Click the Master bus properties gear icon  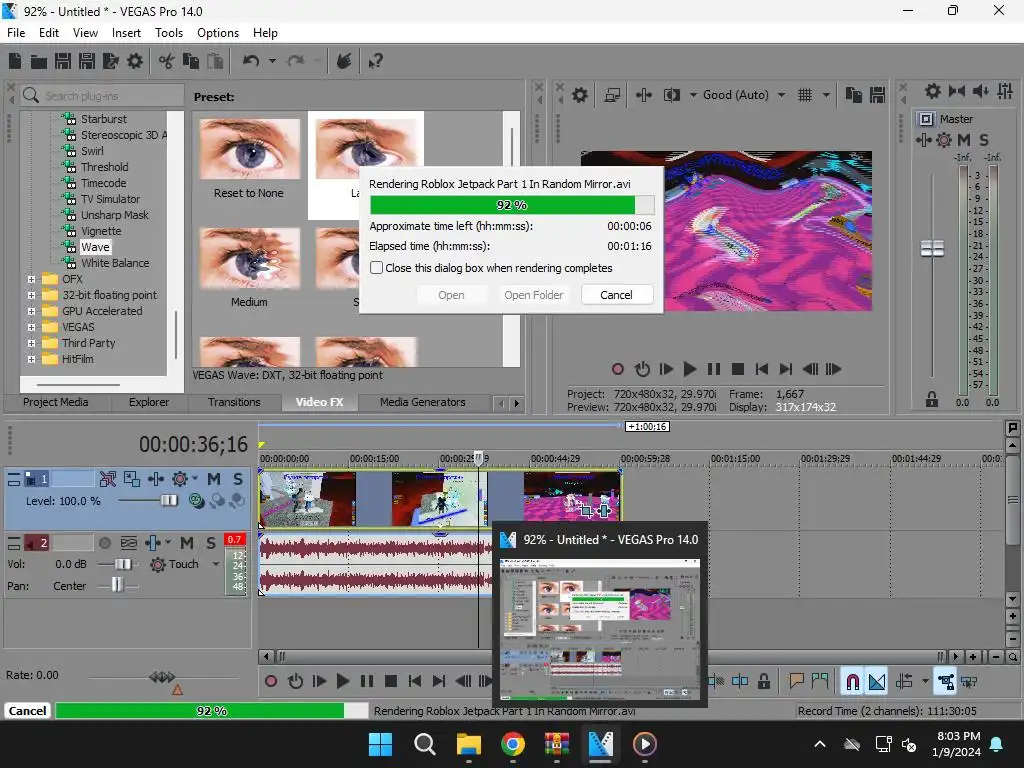click(x=933, y=91)
